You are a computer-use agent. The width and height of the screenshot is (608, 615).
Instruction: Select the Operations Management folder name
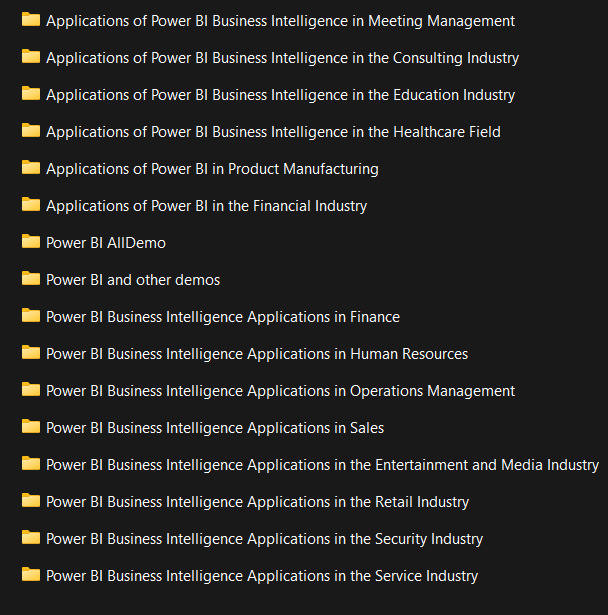pyautogui.click(x=280, y=391)
